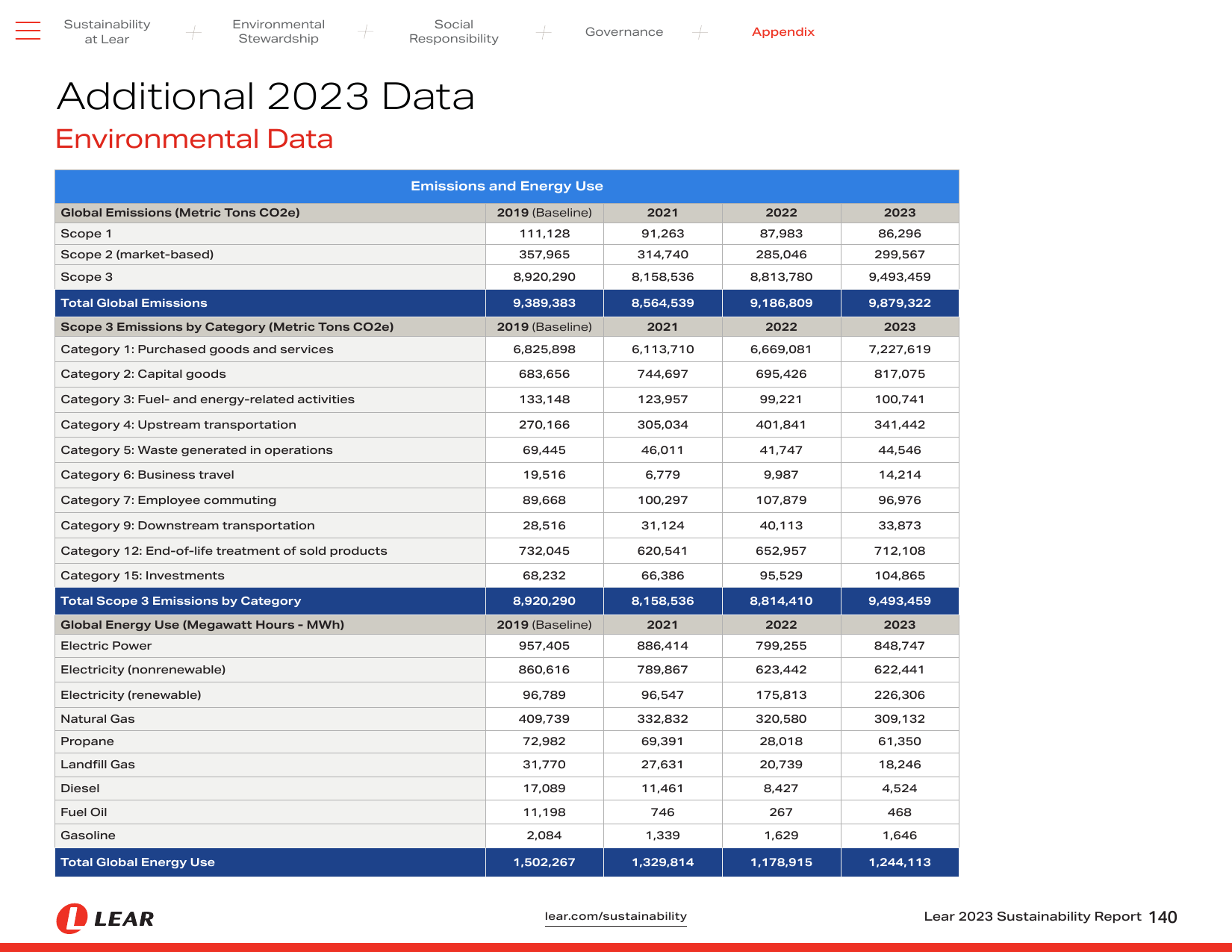The width and height of the screenshot is (1232, 952).
Task: Select Category 7: Employee commuting label
Action: click(x=169, y=500)
